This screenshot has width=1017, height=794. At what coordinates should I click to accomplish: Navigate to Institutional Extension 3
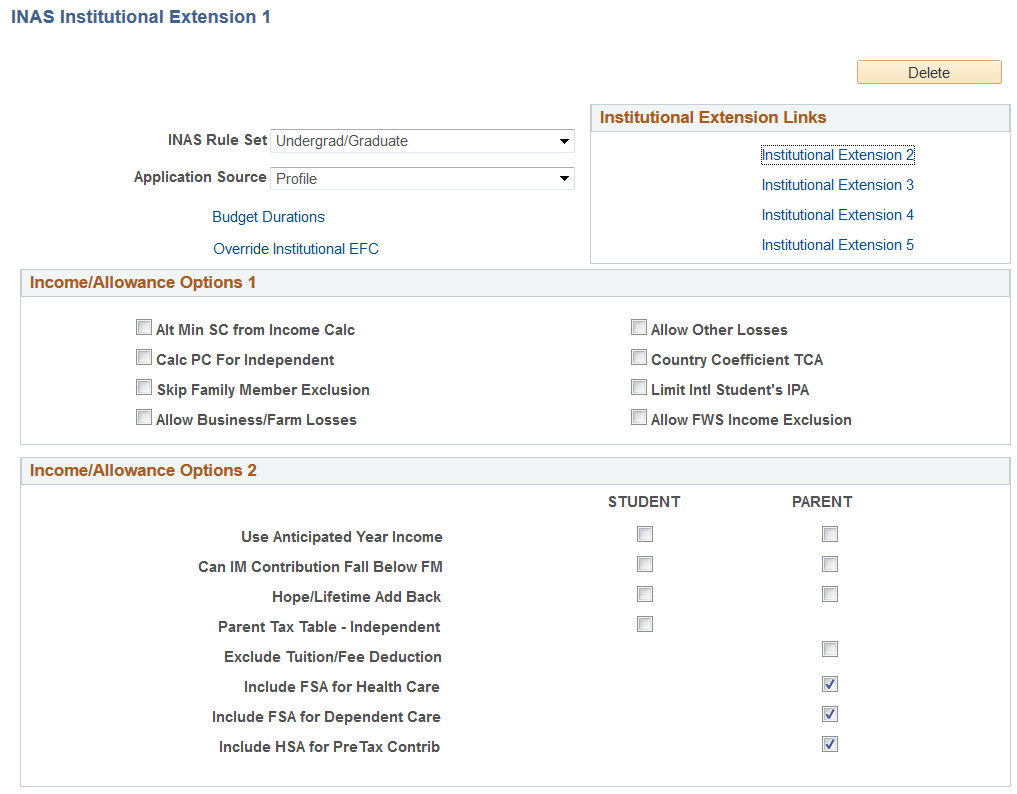(x=837, y=185)
